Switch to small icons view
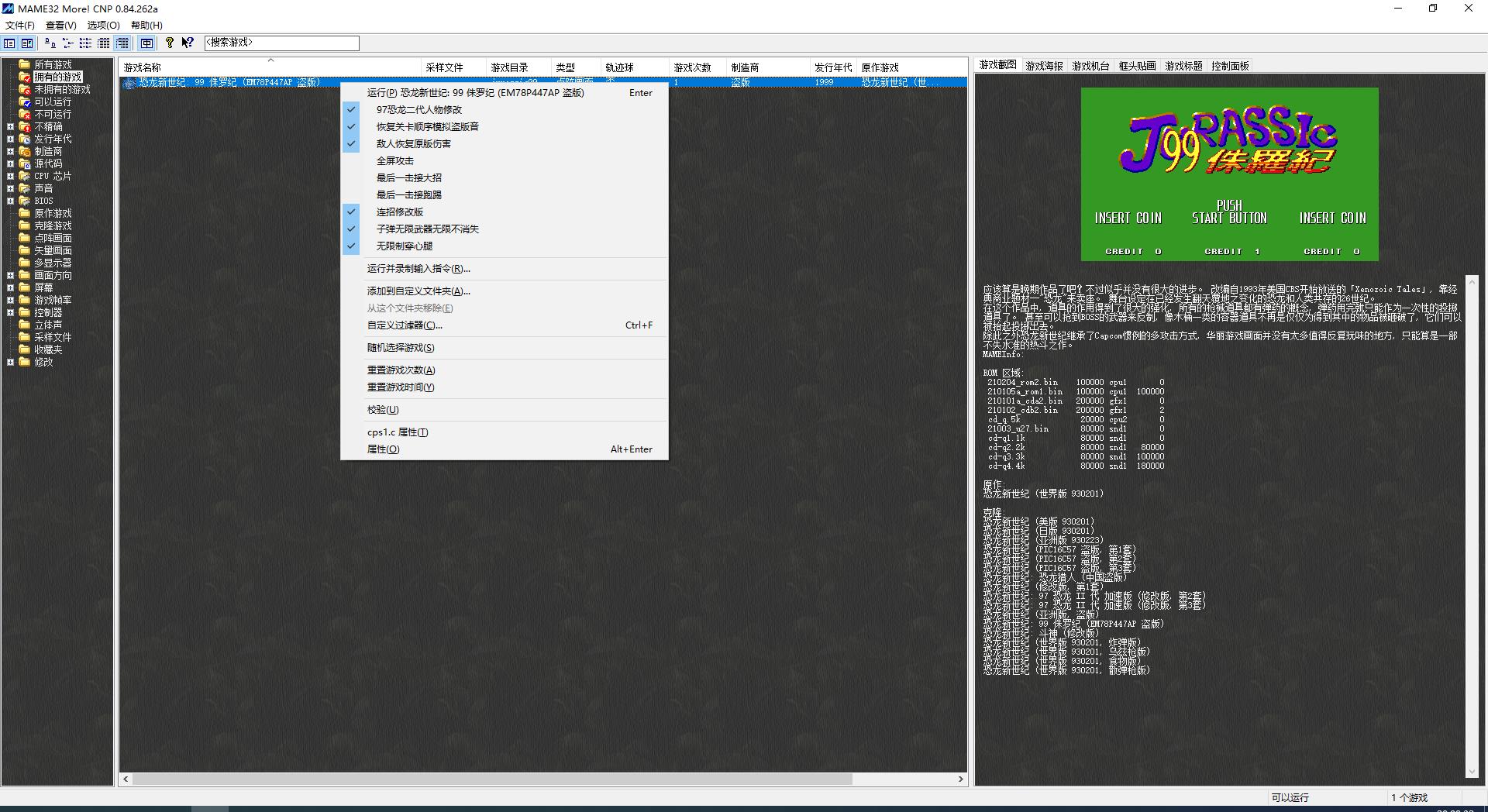Screen dimensions: 1488x812 [x=67, y=43]
